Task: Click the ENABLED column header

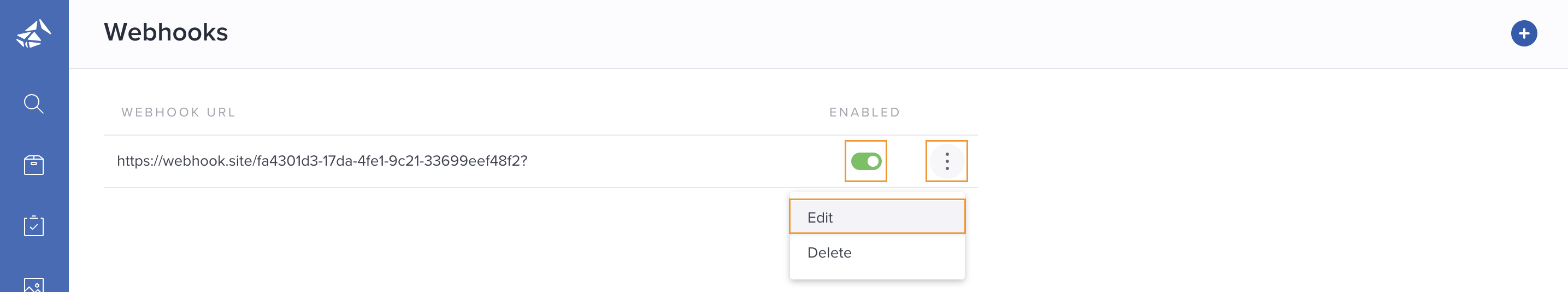Action: [x=864, y=112]
